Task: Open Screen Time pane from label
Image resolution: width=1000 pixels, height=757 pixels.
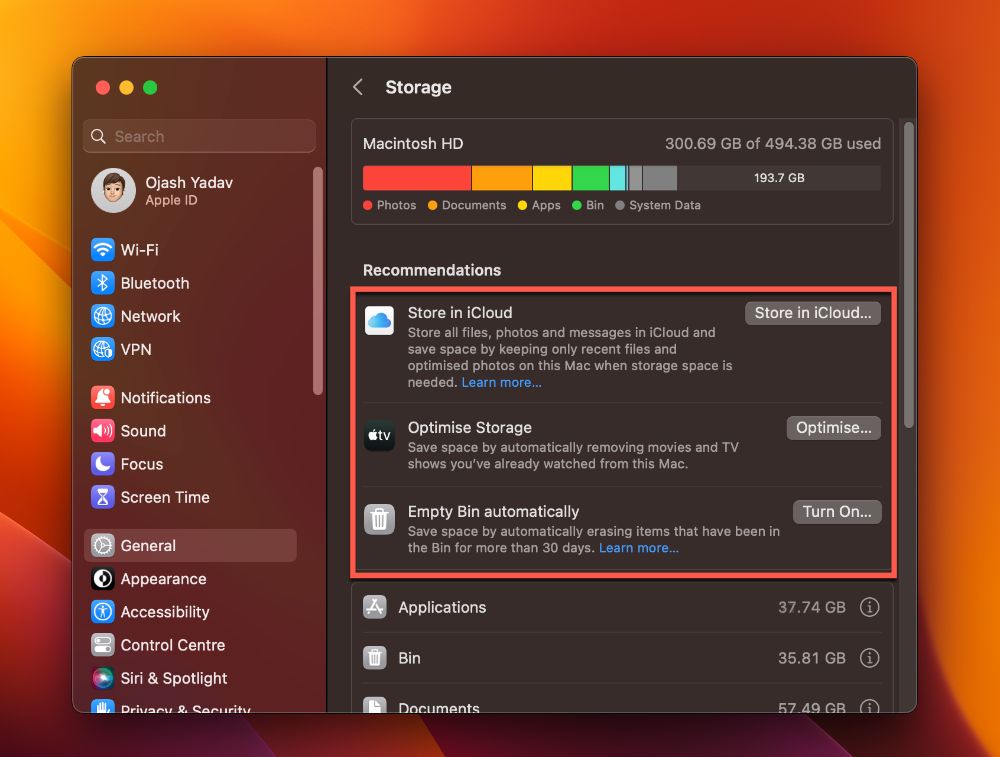Action: click(165, 497)
